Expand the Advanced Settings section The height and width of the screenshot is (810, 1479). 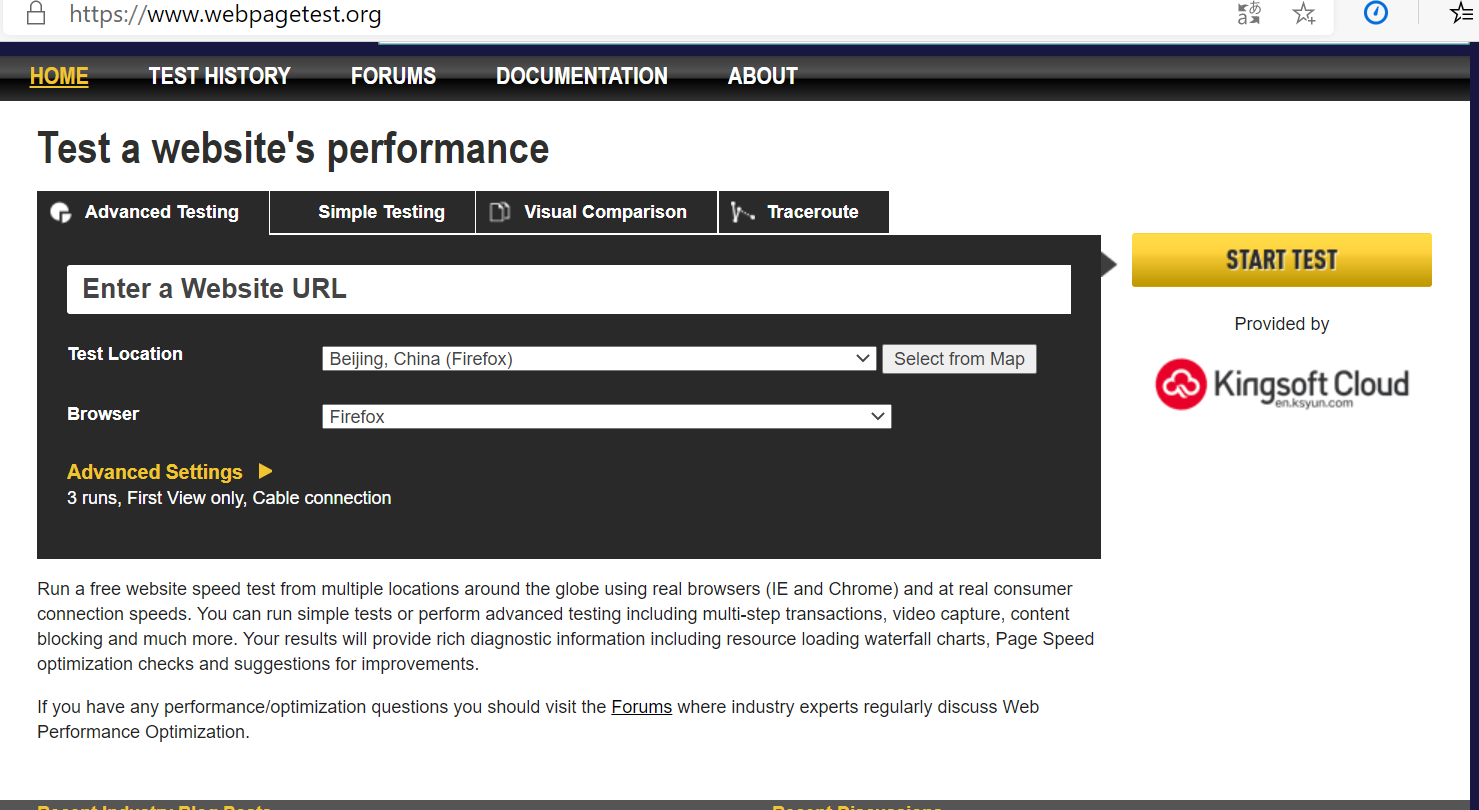pyautogui.click(x=155, y=471)
